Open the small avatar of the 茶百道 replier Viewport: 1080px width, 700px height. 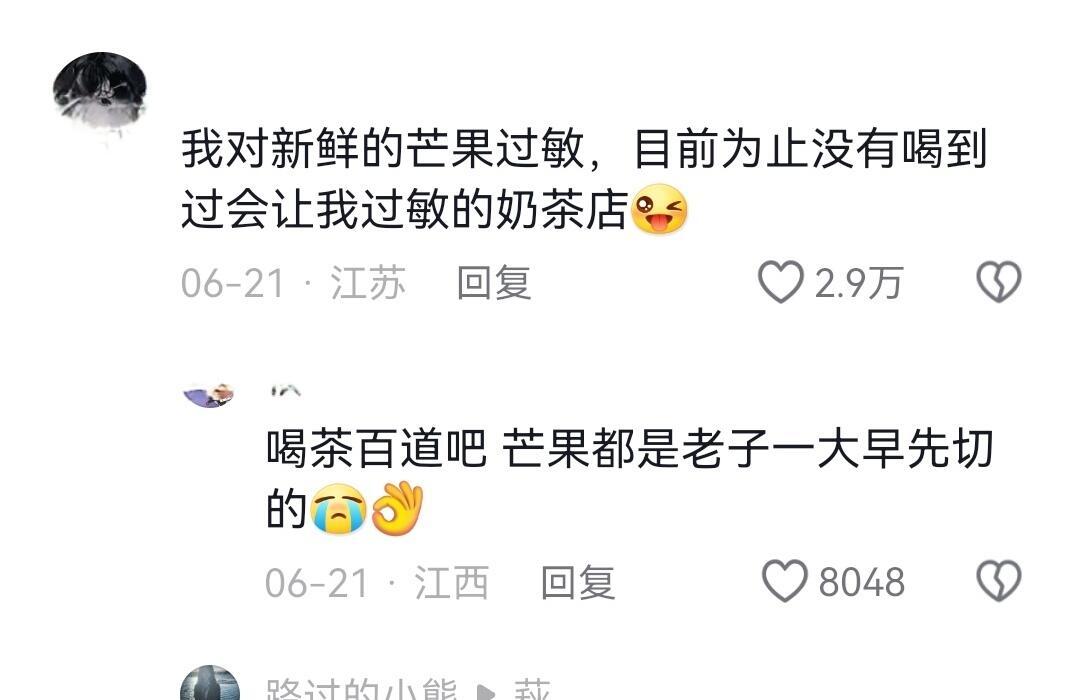(x=209, y=396)
